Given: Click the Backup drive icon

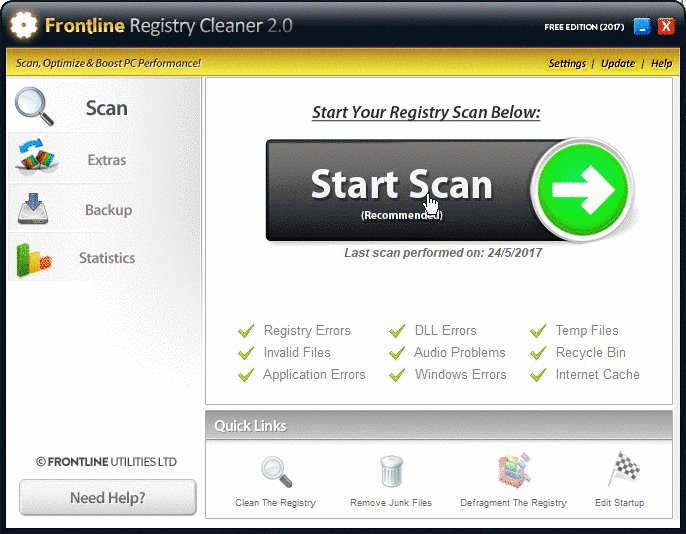Looking at the screenshot, I should [33, 209].
